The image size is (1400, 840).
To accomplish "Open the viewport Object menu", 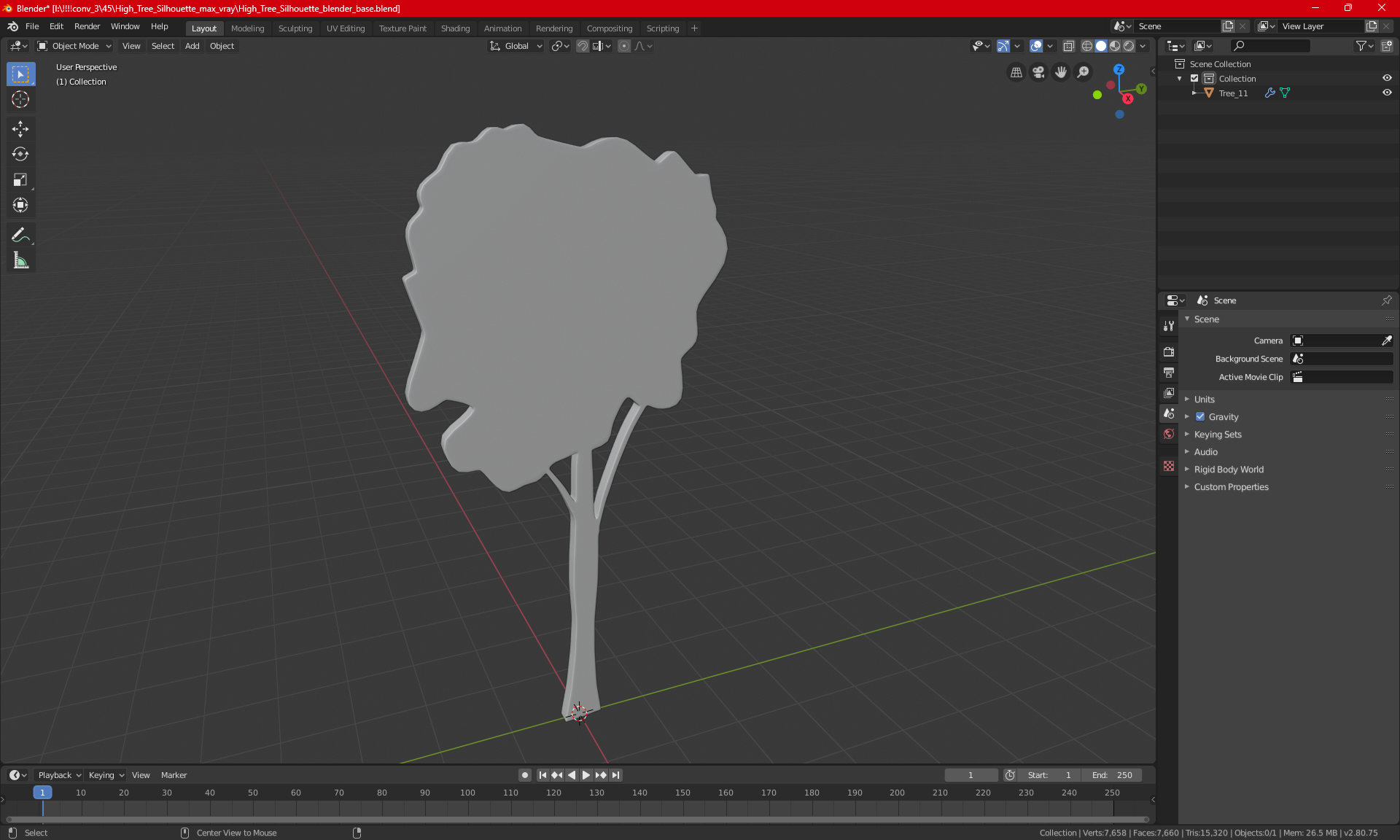I will click(222, 46).
